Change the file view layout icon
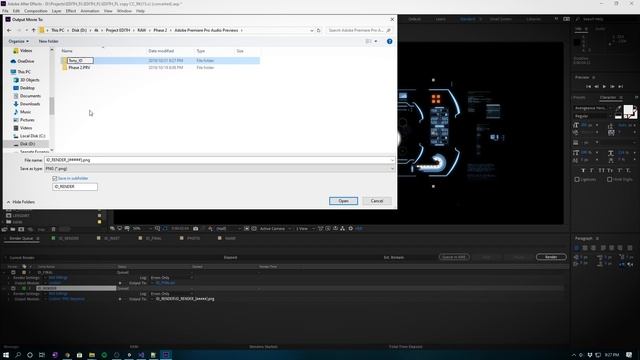 [x=369, y=41]
